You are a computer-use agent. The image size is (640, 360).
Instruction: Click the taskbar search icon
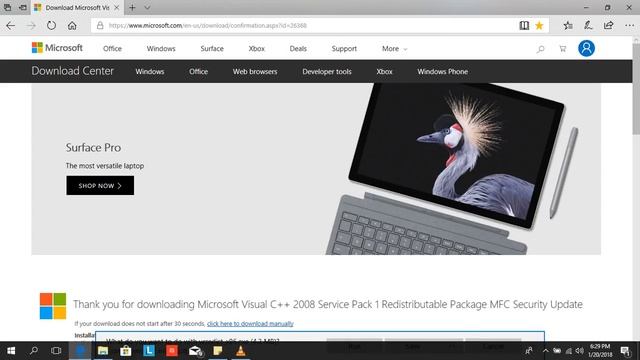(34, 351)
